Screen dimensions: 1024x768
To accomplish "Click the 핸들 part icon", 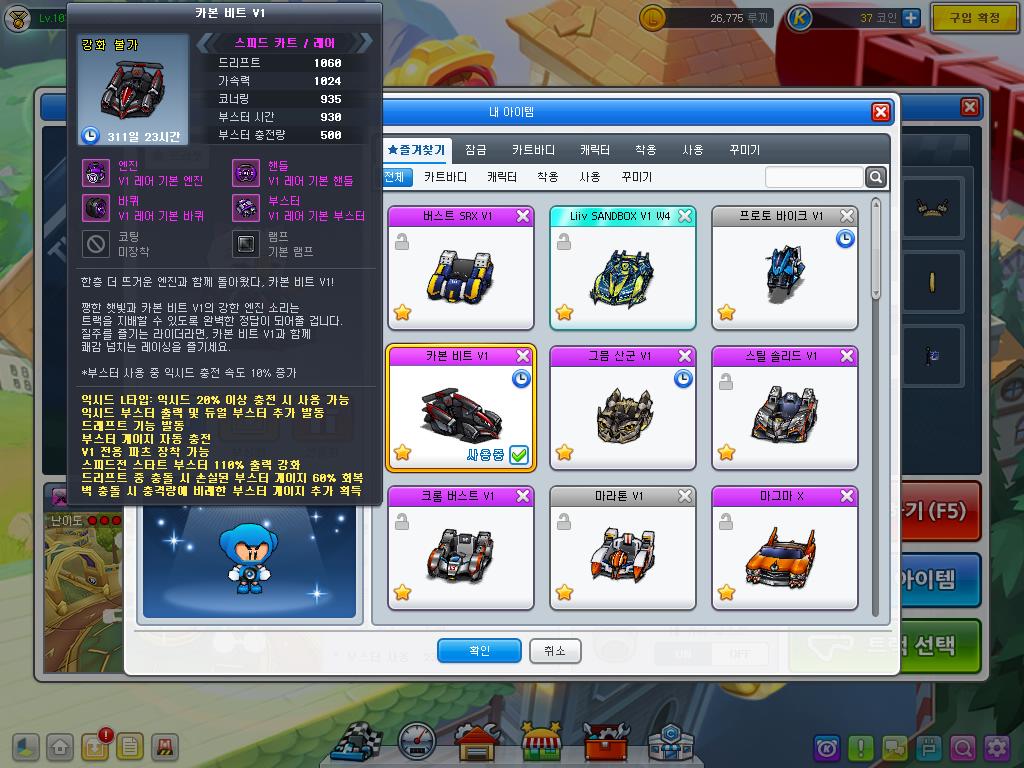I will click(246, 173).
